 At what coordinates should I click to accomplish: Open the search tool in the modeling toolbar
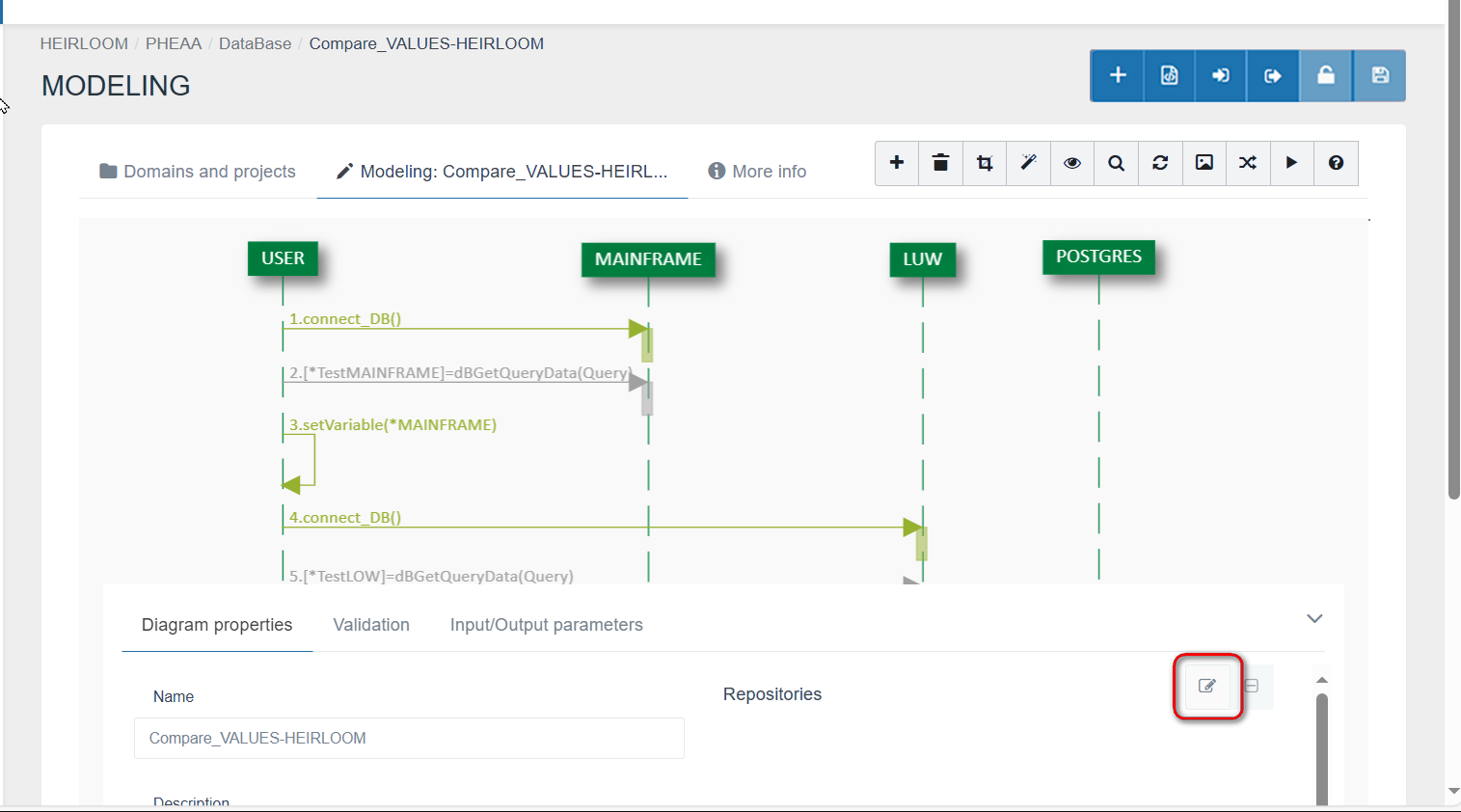pyautogui.click(x=1116, y=163)
